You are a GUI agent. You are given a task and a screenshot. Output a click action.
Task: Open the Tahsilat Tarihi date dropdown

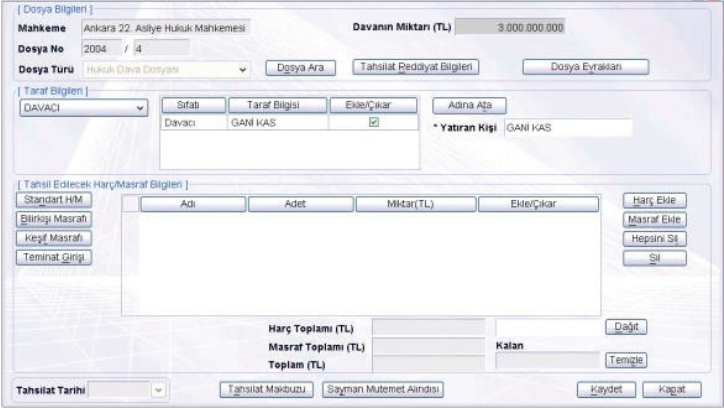tap(157, 390)
